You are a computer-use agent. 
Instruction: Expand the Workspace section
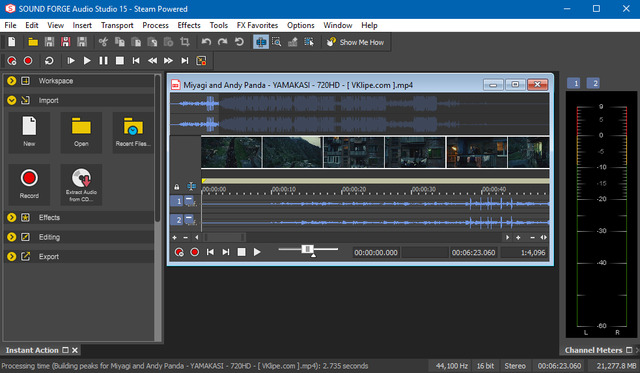[11, 81]
